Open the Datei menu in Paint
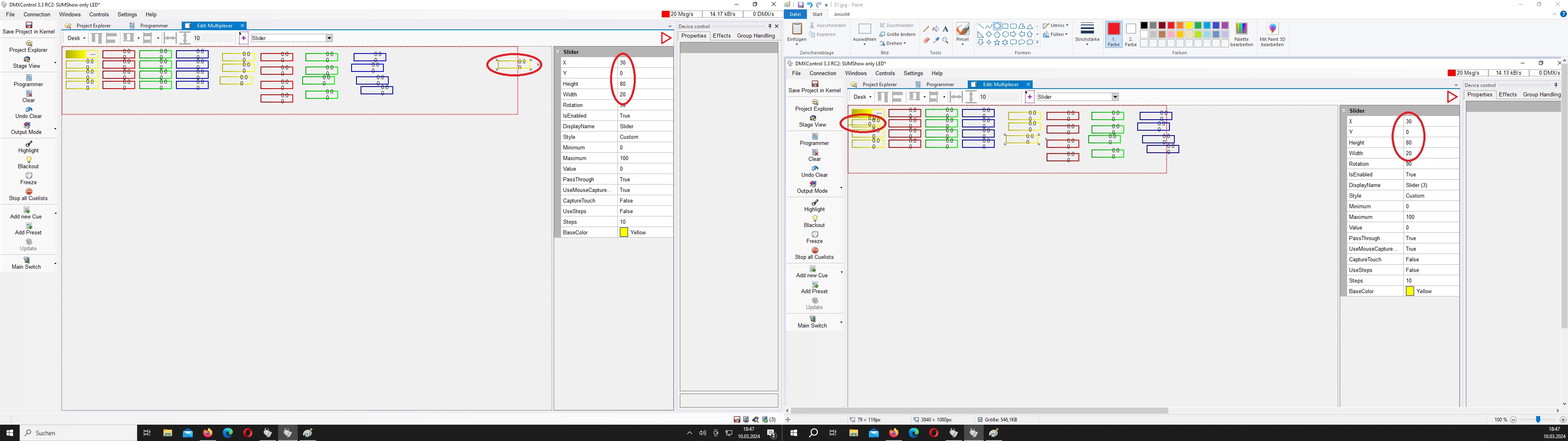The width and height of the screenshot is (1568, 441). click(795, 14)
